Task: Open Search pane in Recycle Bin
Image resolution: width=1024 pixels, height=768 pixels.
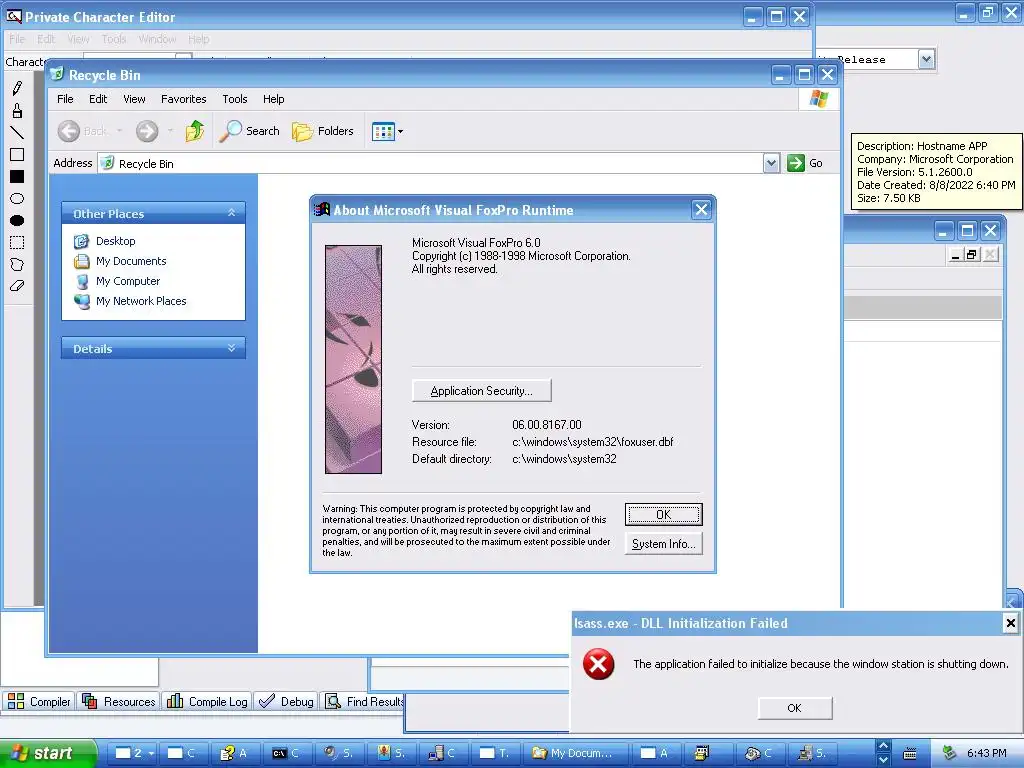Action: [249, 131]
